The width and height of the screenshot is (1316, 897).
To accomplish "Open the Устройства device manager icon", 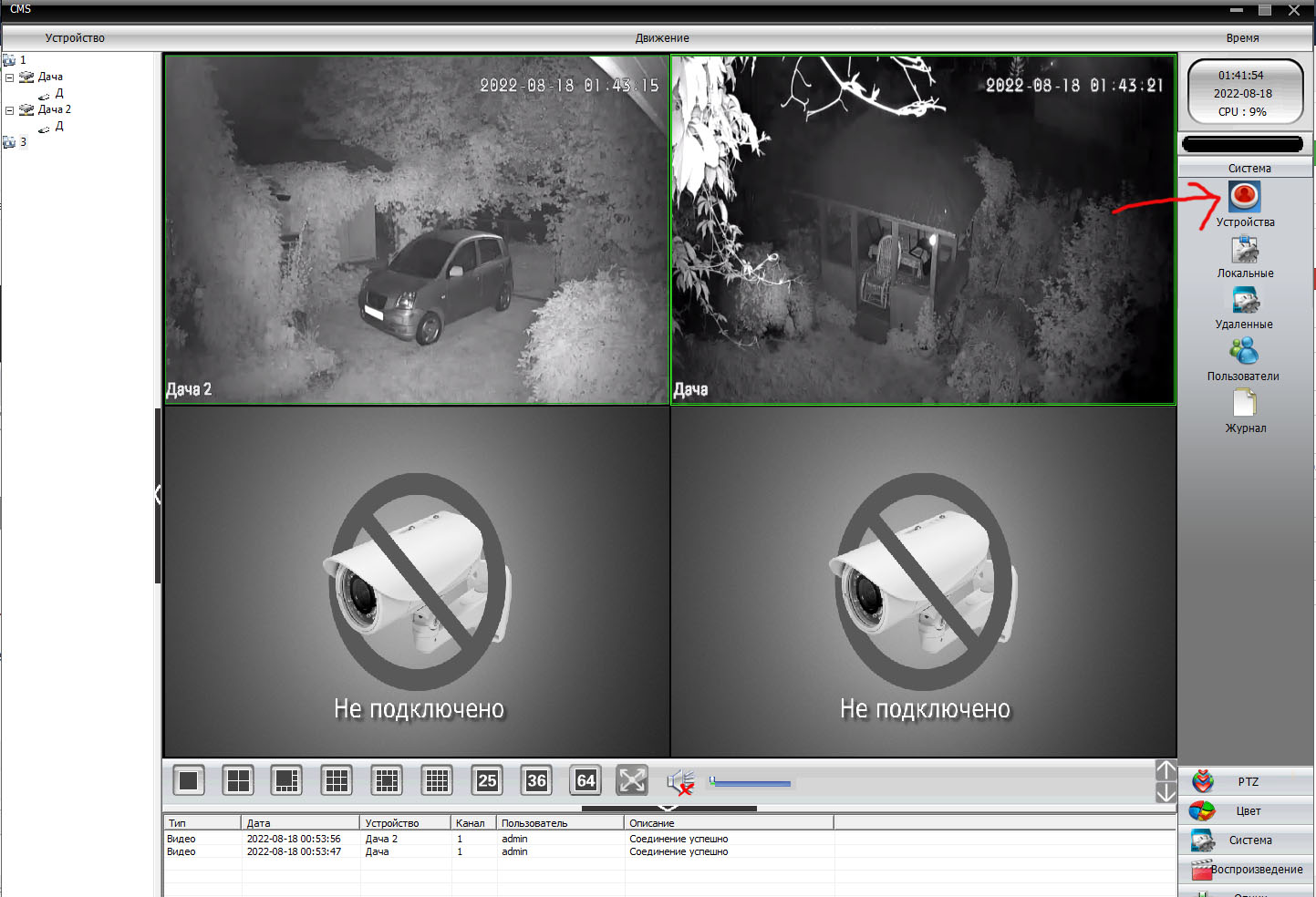I will click(1244, 197).
